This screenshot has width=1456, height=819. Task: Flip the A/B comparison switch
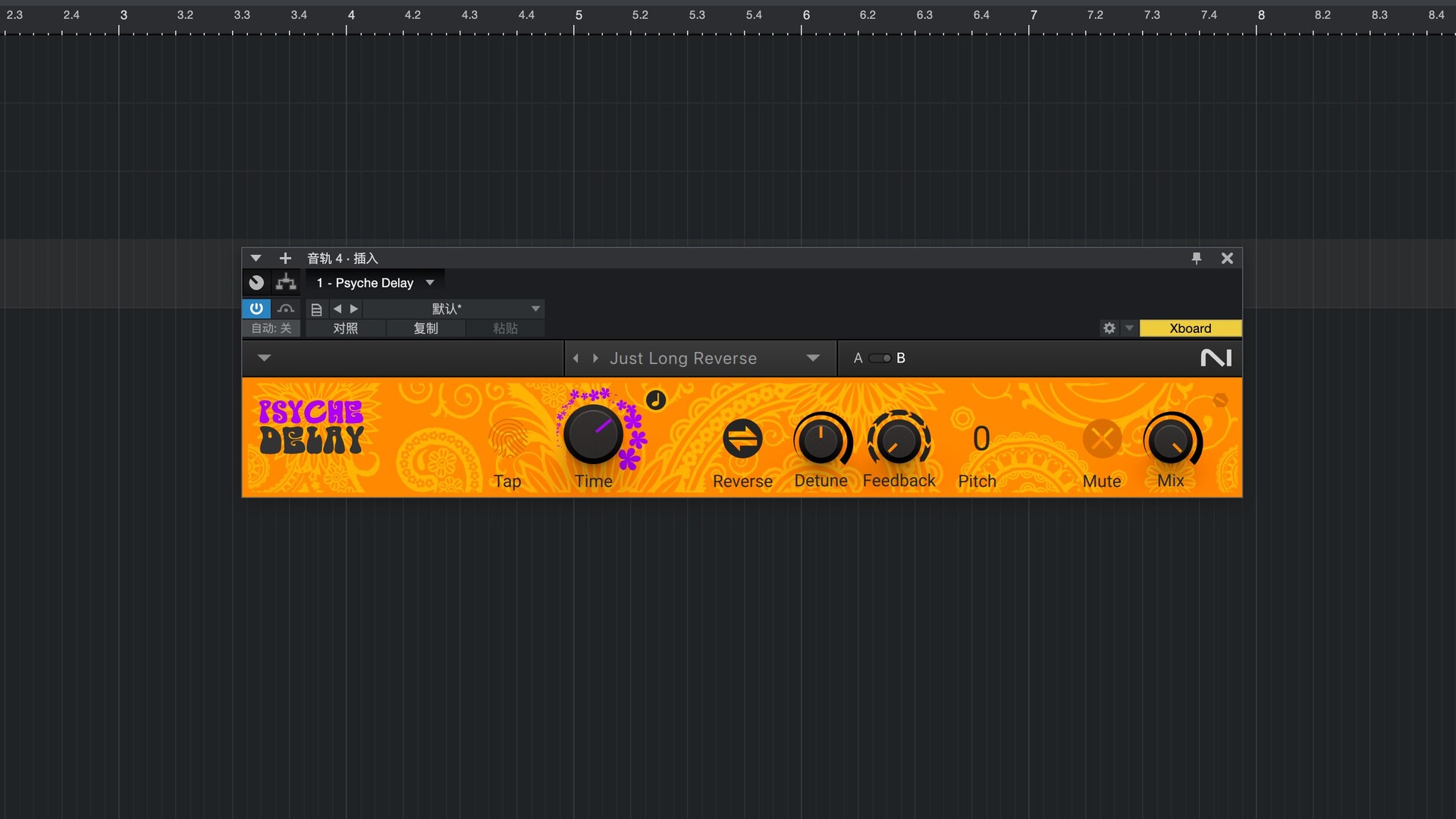pos(880,358)
